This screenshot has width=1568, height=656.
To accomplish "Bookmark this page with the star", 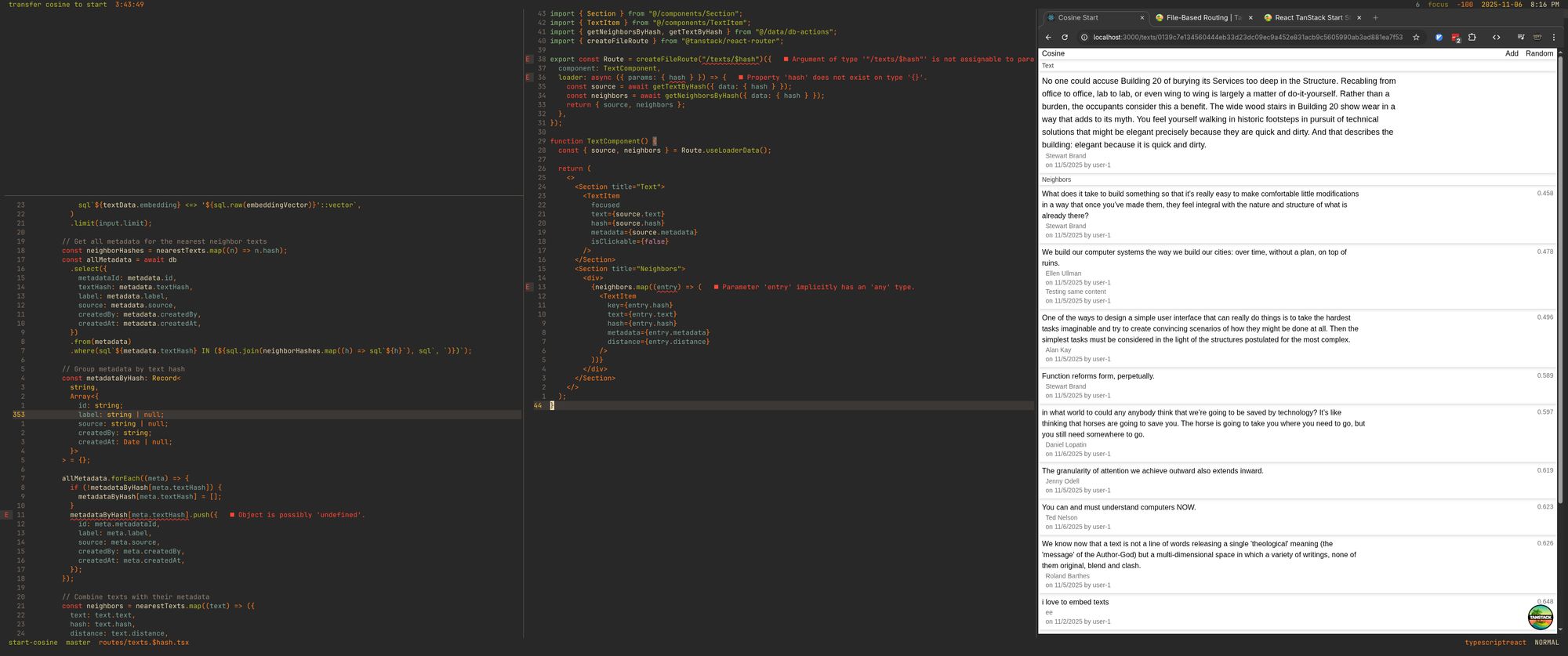I will coord(1416,37).
